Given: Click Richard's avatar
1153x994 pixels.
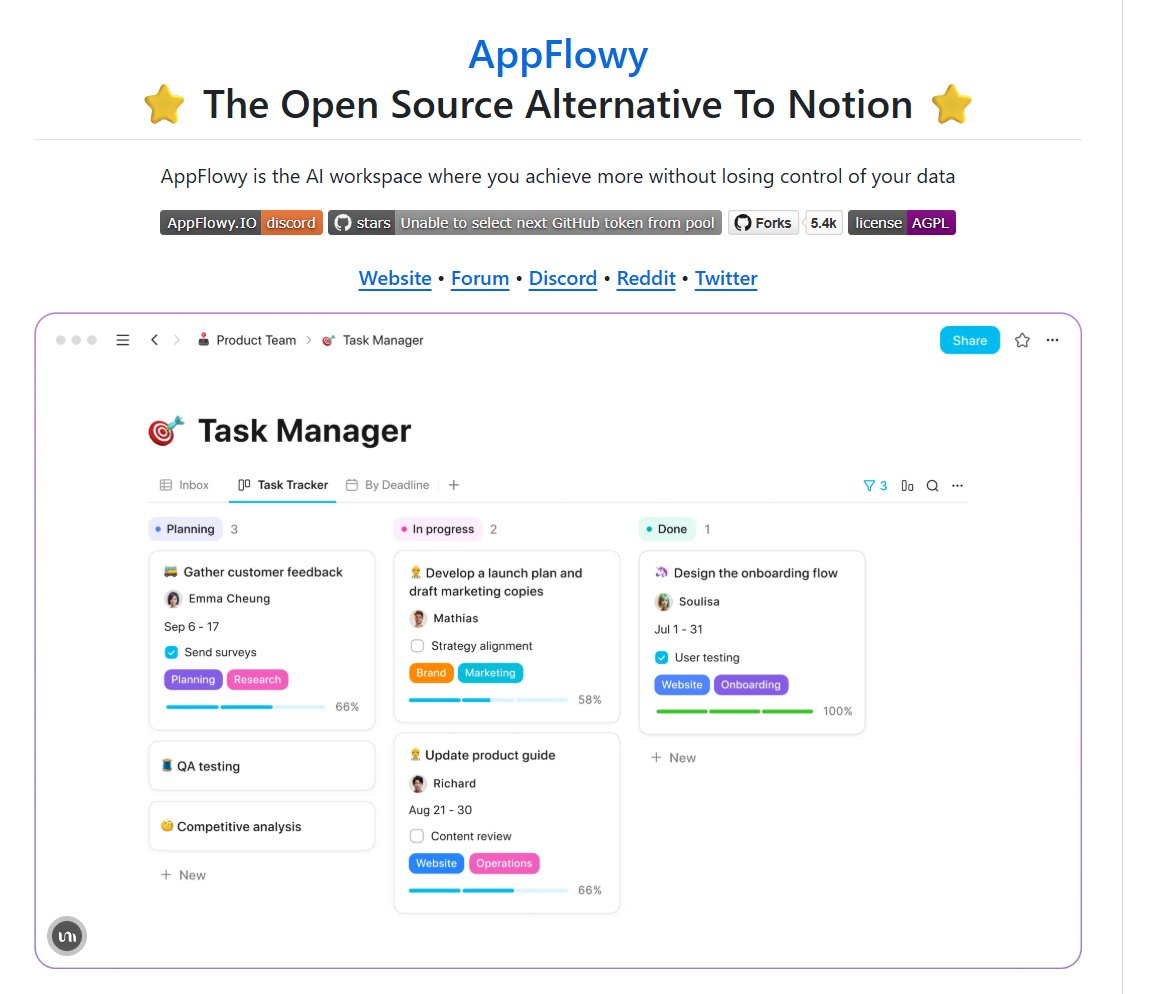Looking at the screenshot, I should tap(418, 784).
